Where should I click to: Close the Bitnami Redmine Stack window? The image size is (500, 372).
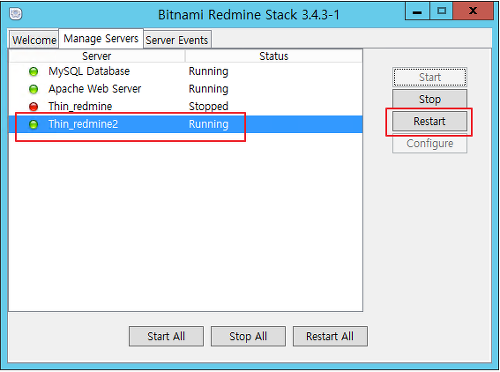(473, 11)
